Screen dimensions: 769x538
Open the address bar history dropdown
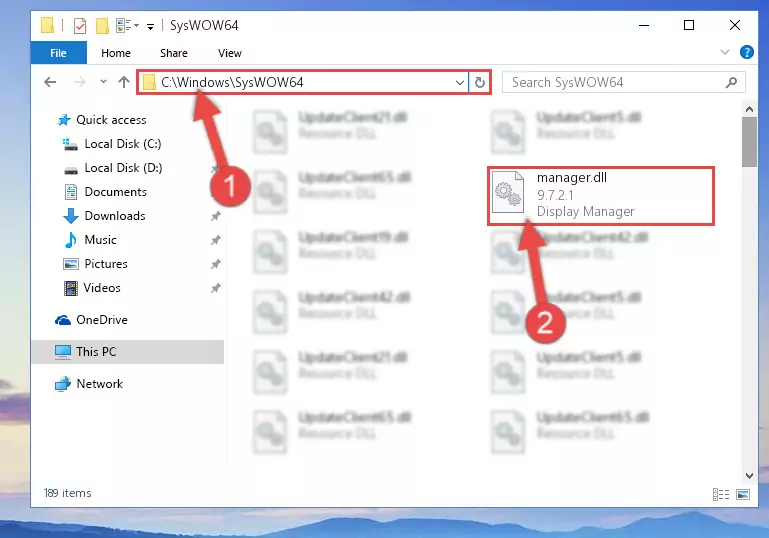pyautogui.click(x=460, y=82)
